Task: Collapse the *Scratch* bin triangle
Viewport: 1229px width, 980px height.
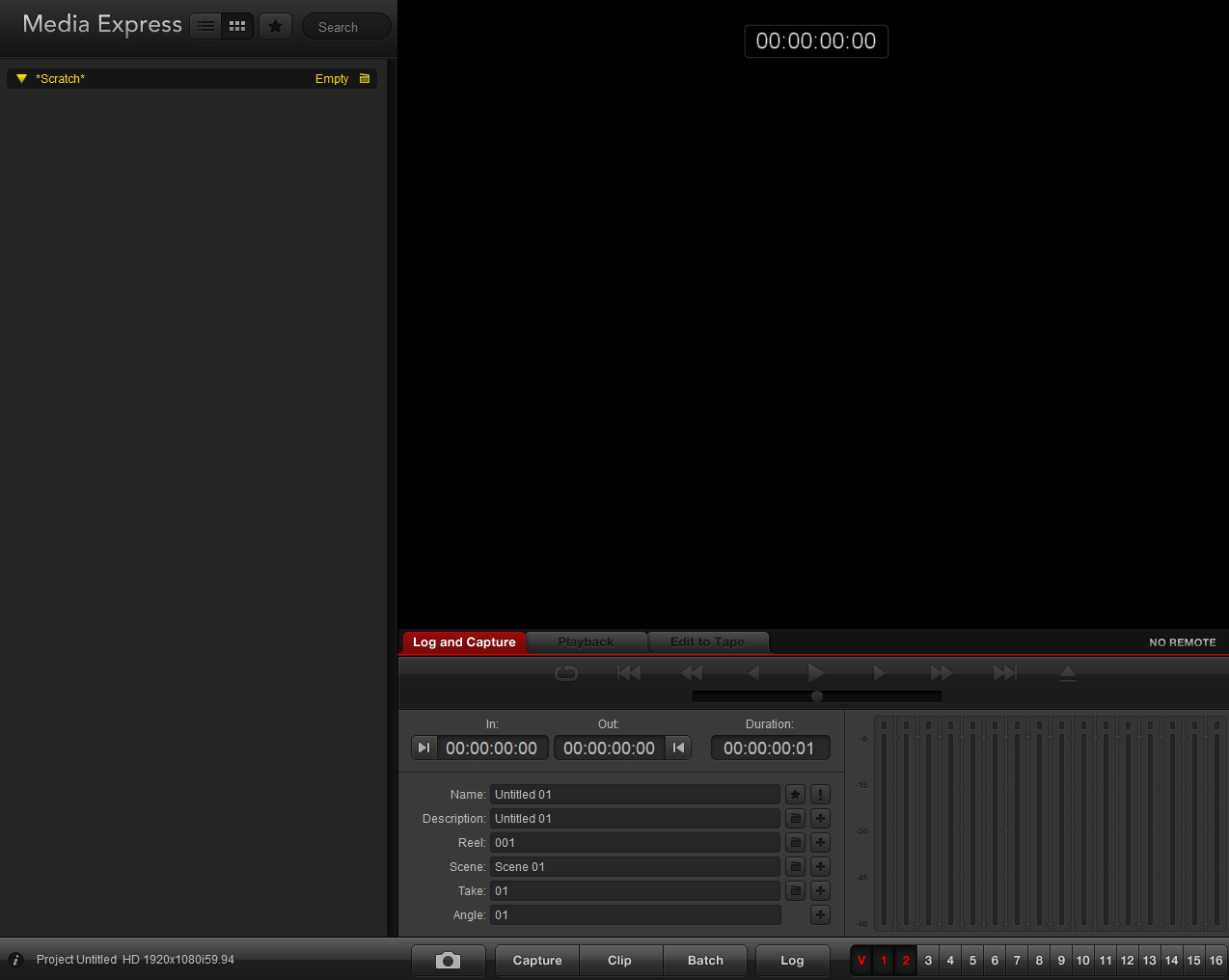Action: 21,79
